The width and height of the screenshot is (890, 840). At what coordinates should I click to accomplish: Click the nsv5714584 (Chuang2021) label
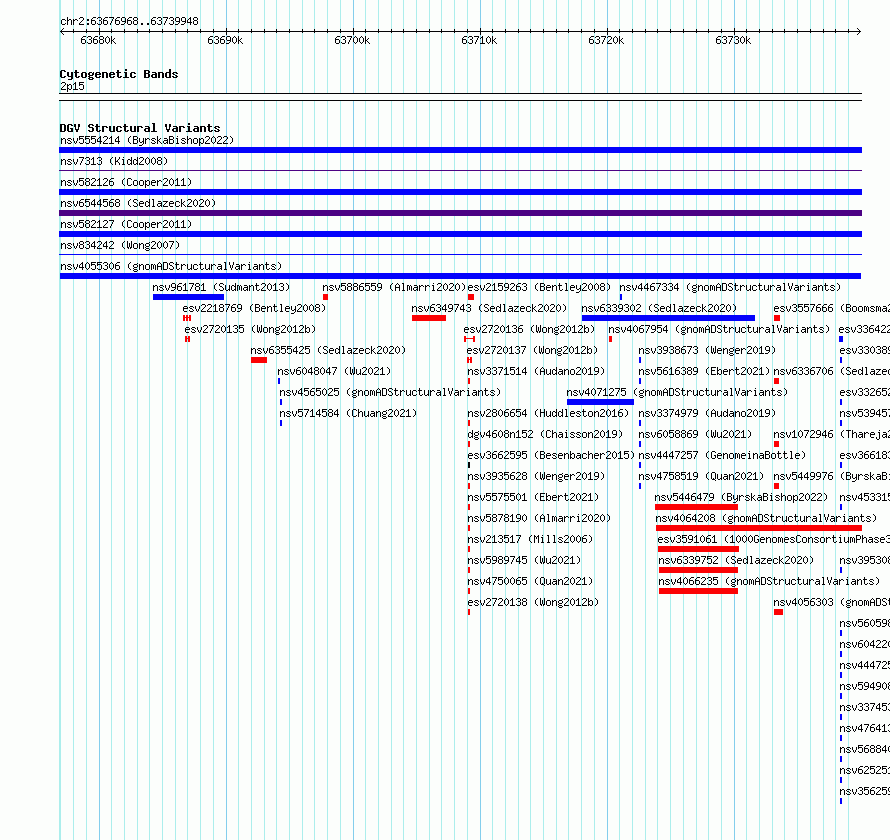click(348, 413)
